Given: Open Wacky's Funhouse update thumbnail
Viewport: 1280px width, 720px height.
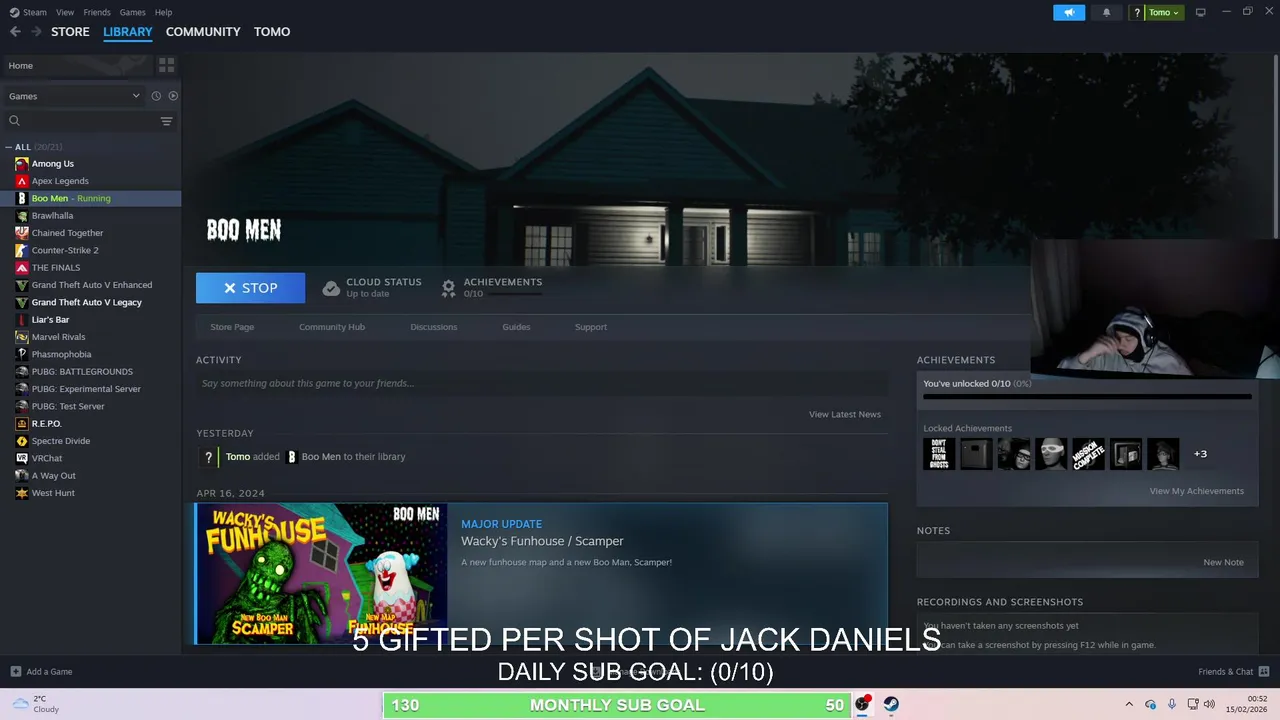Looking at the screenshot, I should point(321,574).
